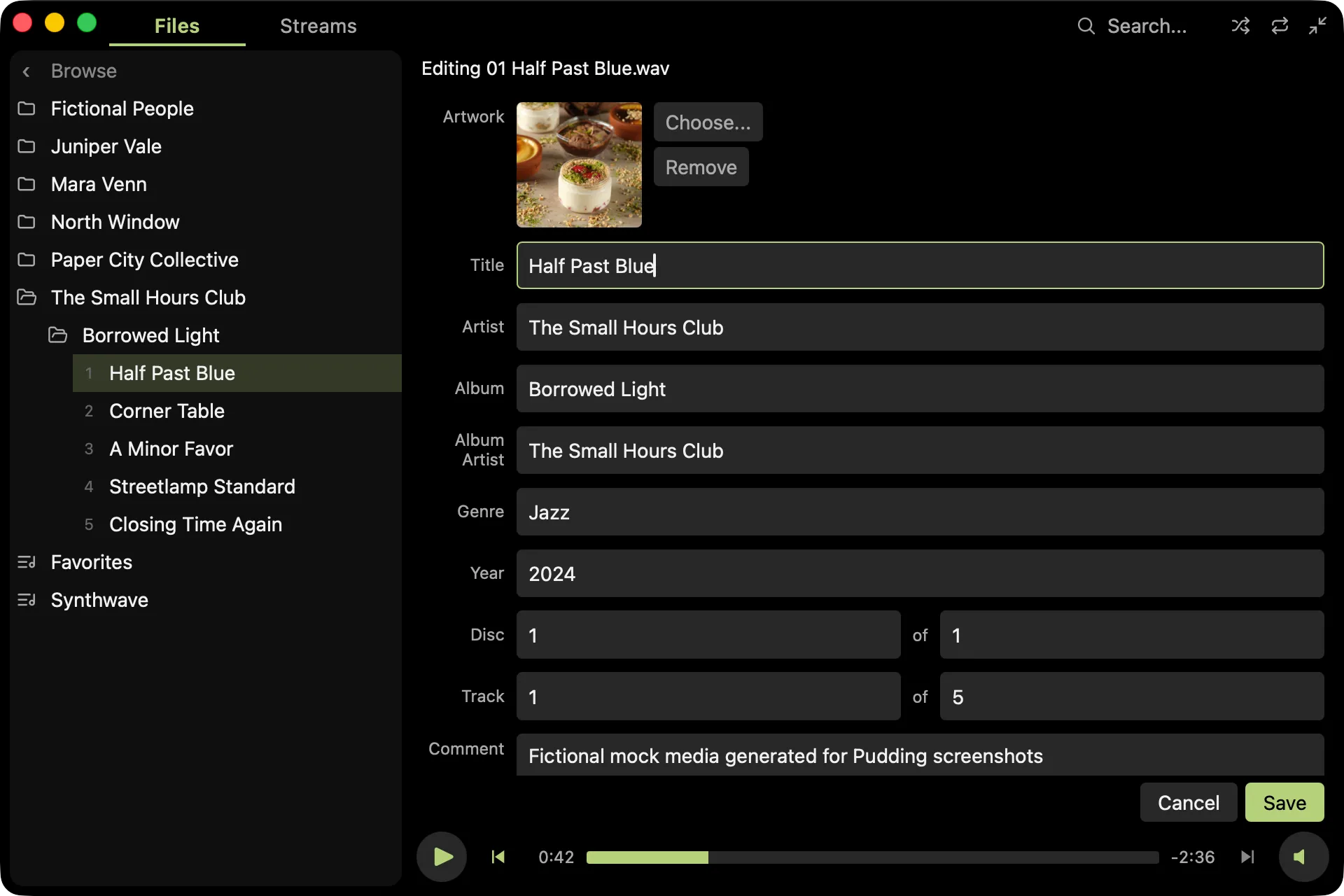Toggle repeat playback icon
This screenshot has height=896, width=1344.
click(1280, 26)
